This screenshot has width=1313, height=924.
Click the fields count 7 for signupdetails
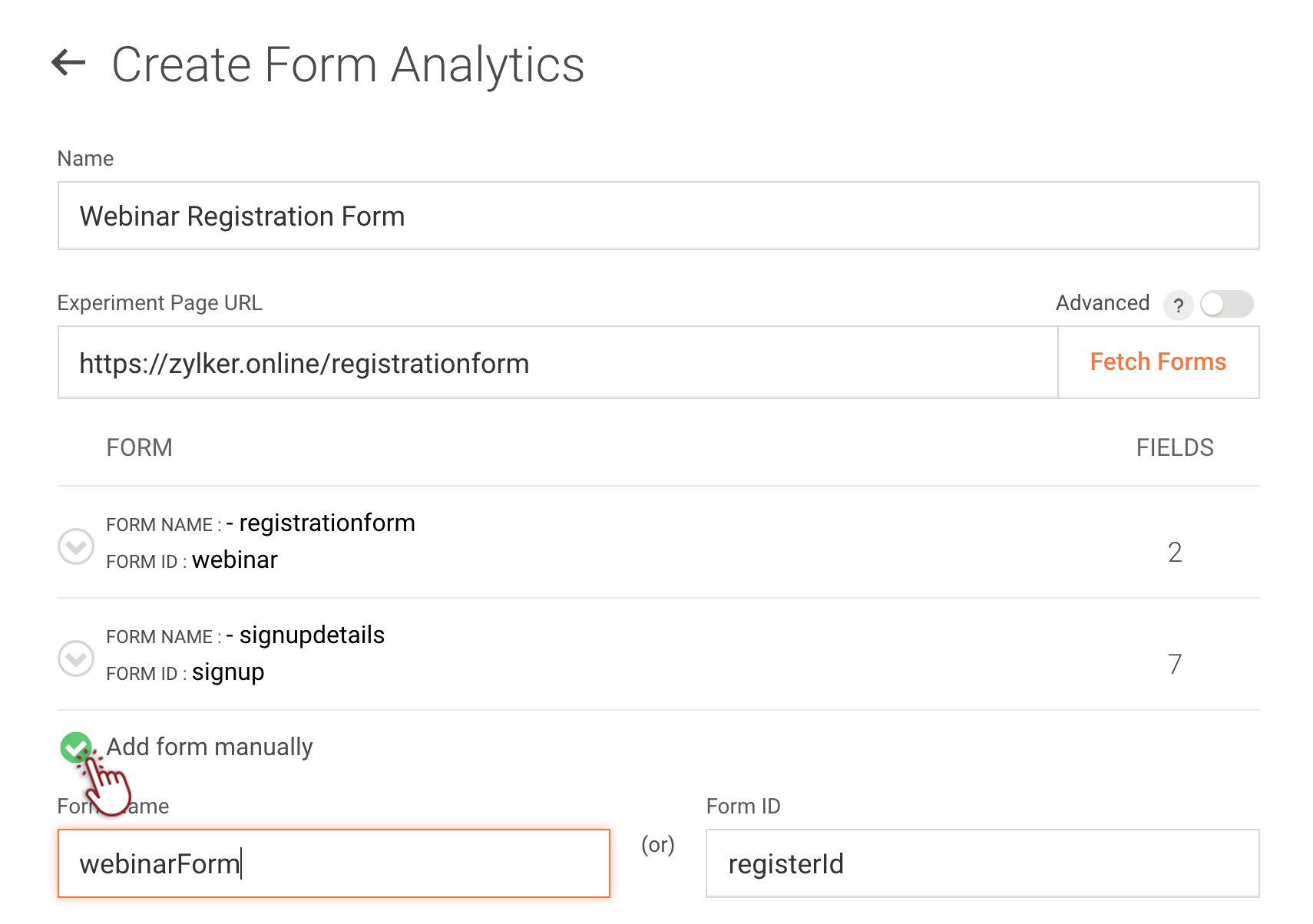(x=1174, y=664)
